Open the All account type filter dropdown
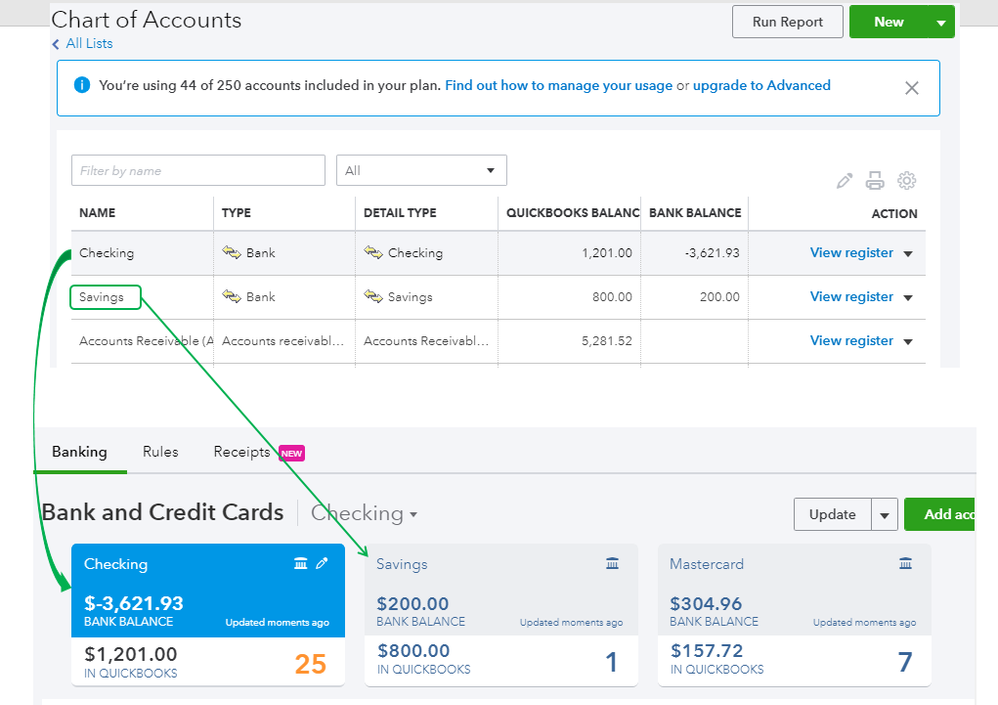The width and height of the screenshot is (998, 705). pyautogui.click(x=421, y=171)
